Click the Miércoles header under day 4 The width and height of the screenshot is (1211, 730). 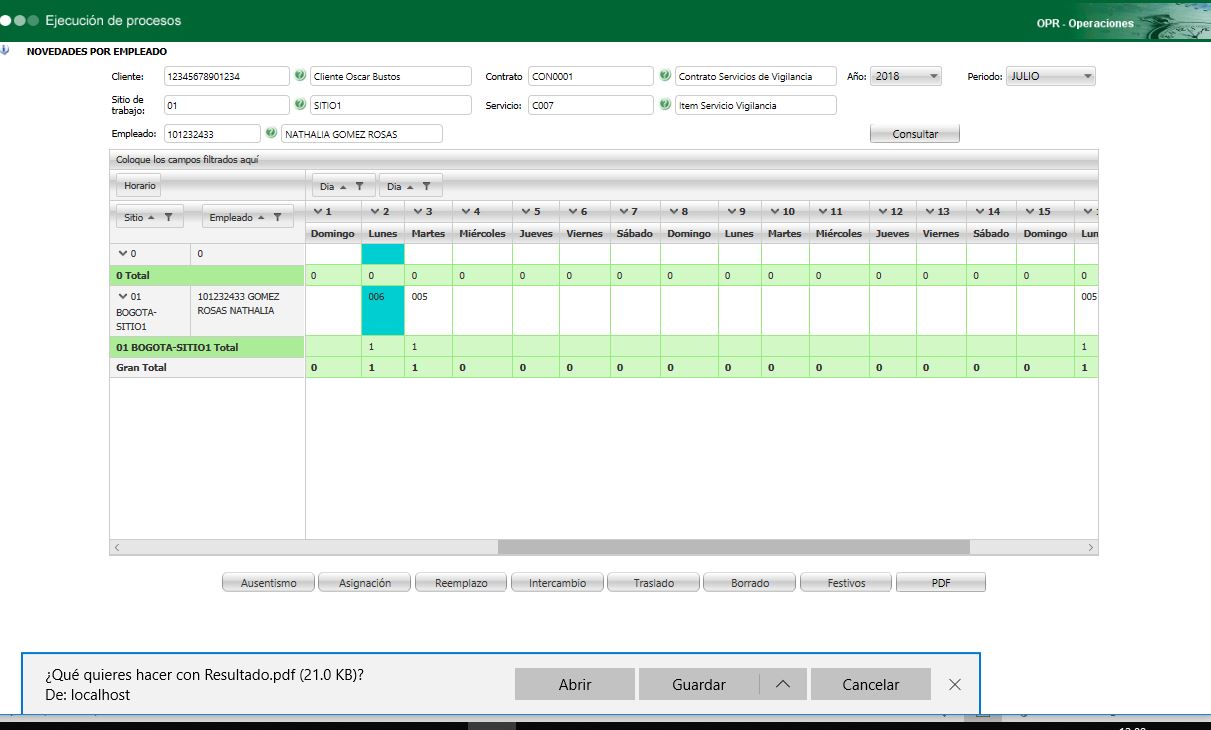click(482, 234)
